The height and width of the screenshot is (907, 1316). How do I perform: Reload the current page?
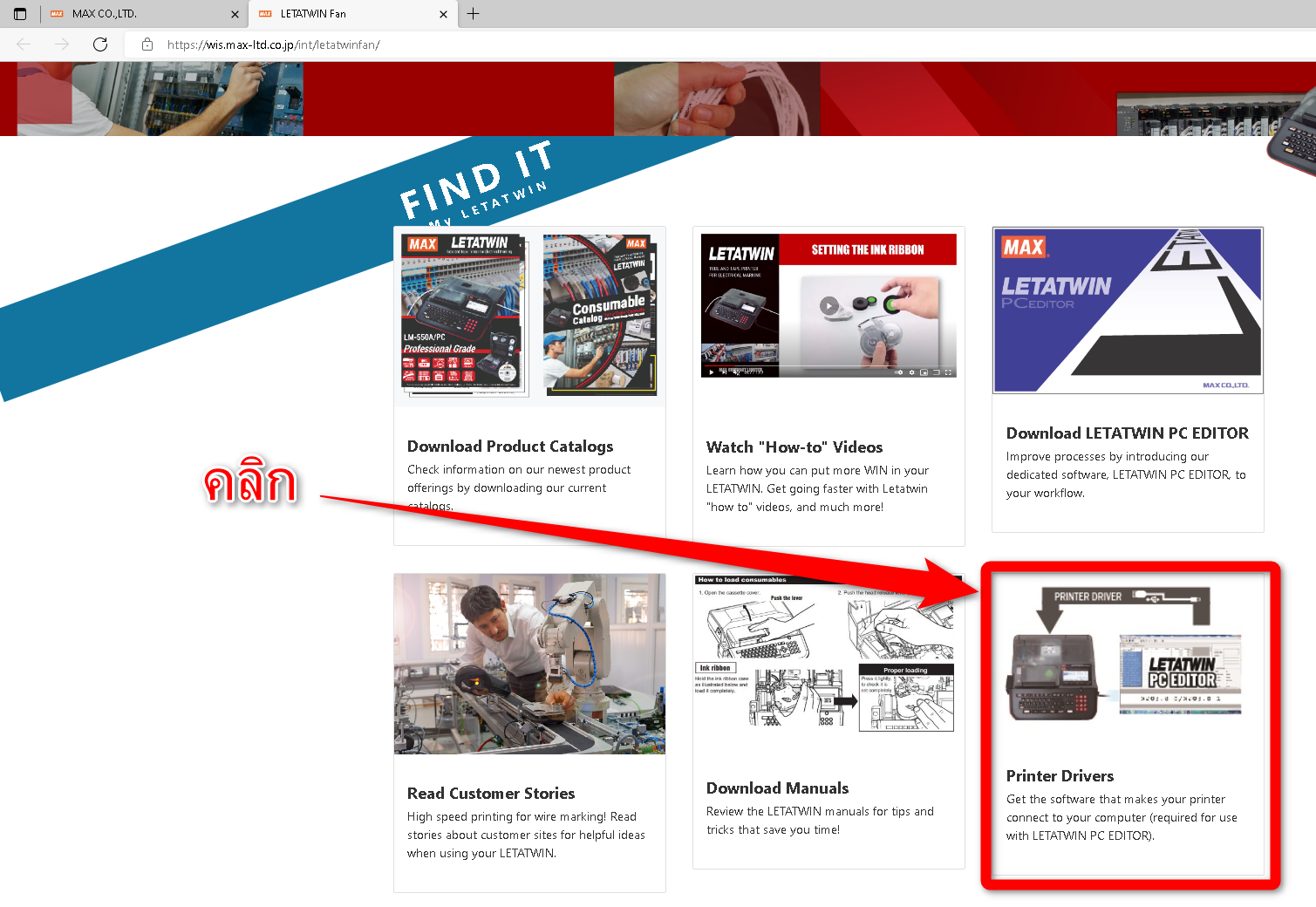point(100,44)
